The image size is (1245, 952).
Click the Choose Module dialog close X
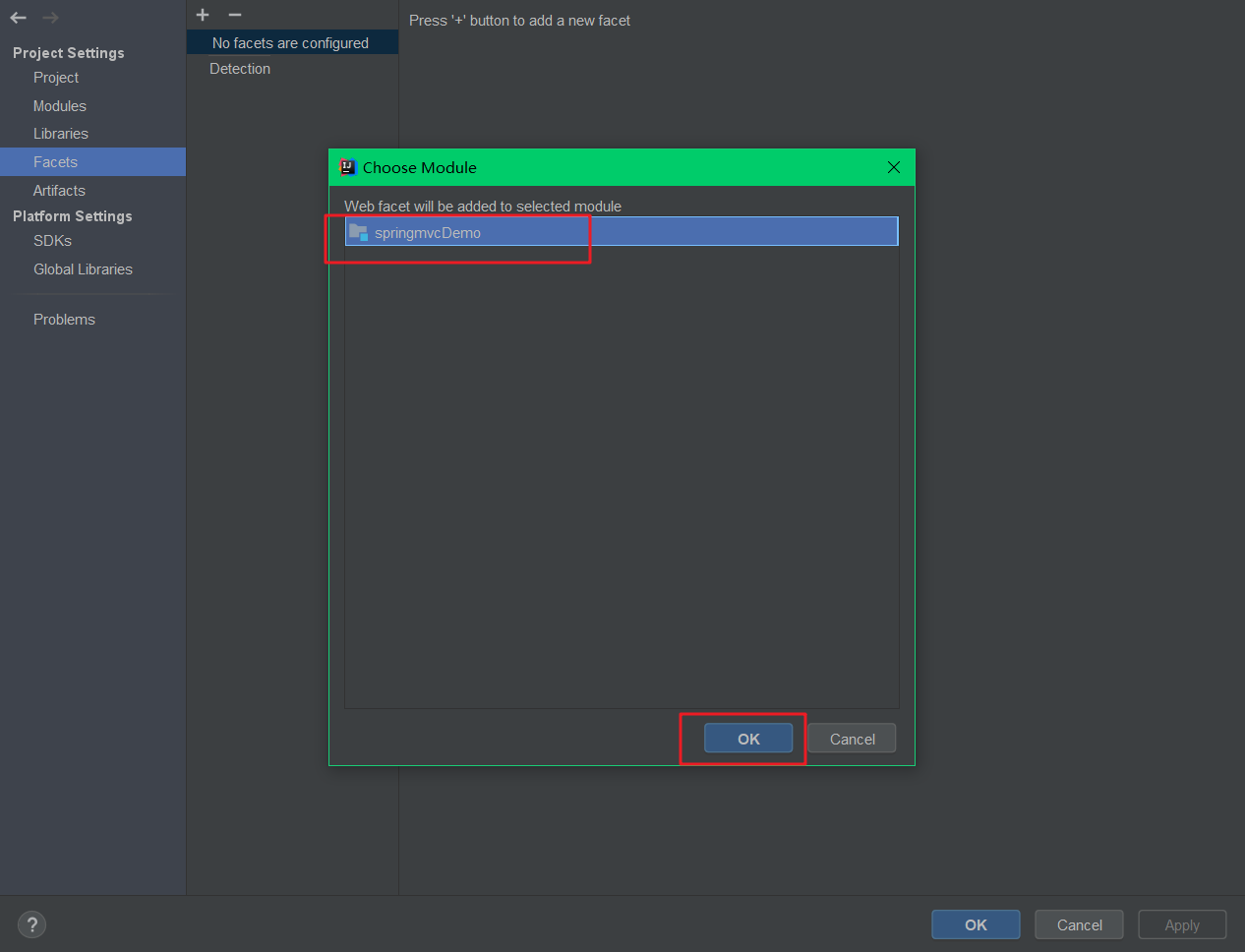coord(894,167)
